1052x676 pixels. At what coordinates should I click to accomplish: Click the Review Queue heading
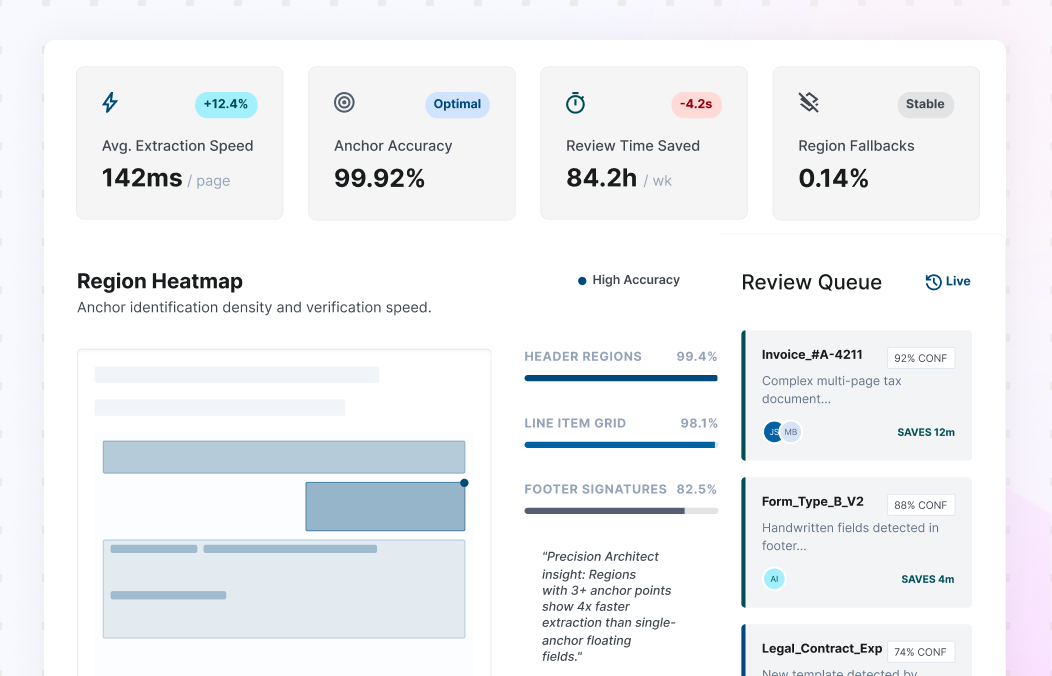point(812,282)
